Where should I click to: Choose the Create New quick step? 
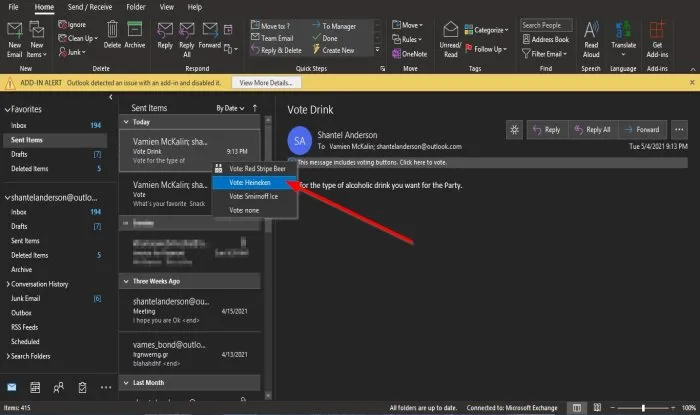pos(333,50)
